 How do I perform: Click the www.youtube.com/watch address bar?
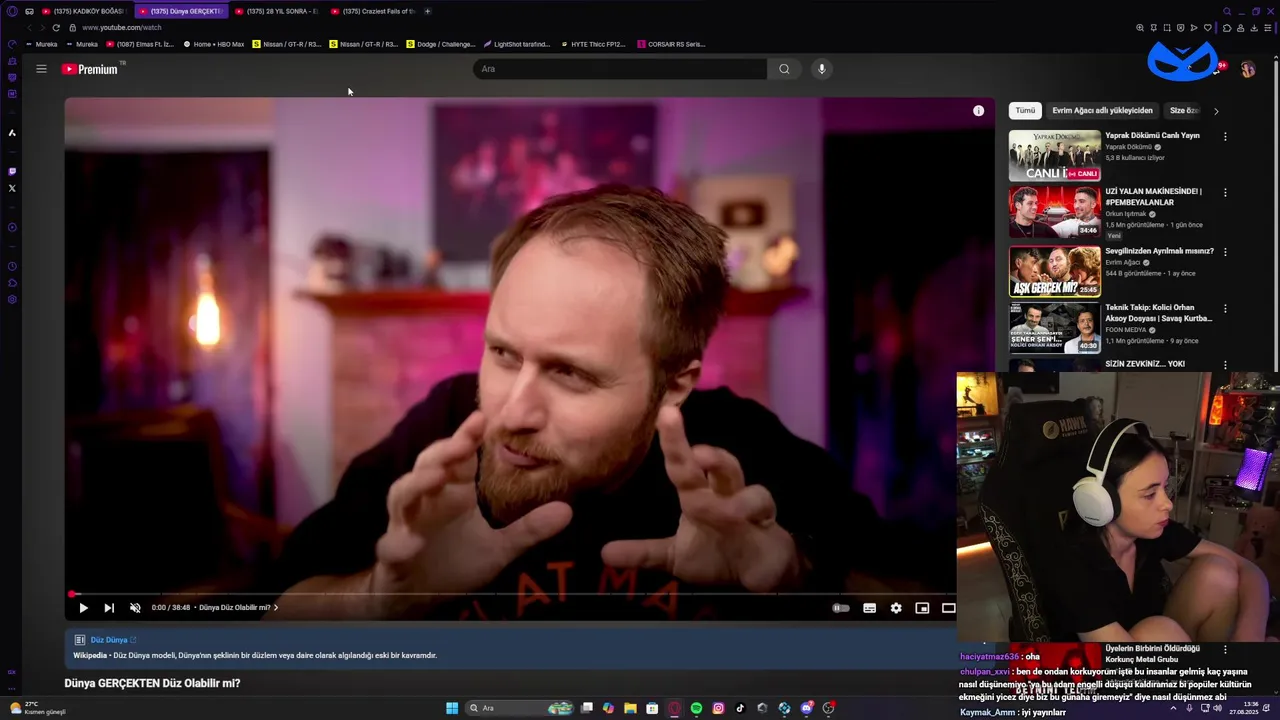click(122, 28)
